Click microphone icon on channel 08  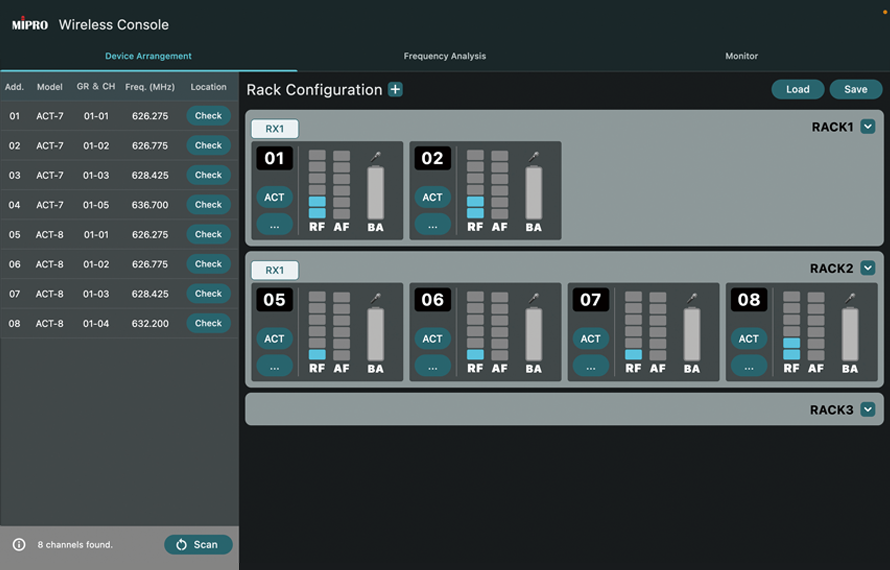[x=850, y=298]
